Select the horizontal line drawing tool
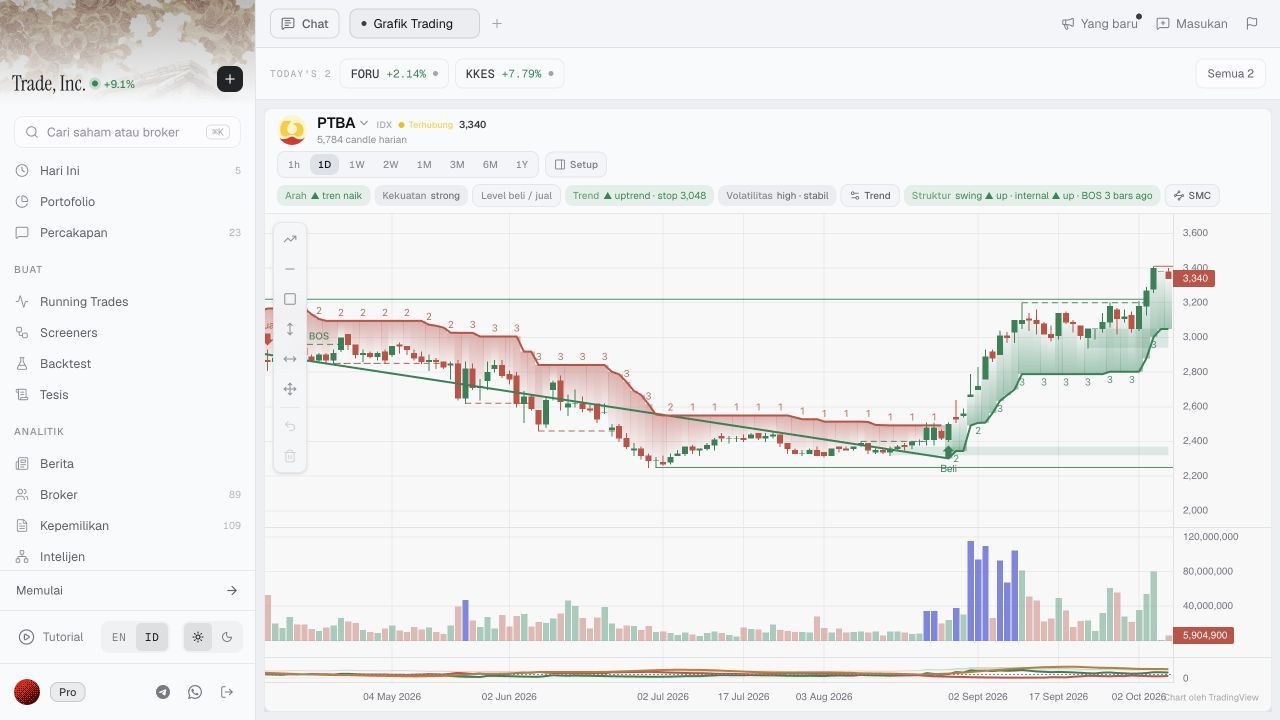Viewport: 1280px width, 720px height. point(290,269)
